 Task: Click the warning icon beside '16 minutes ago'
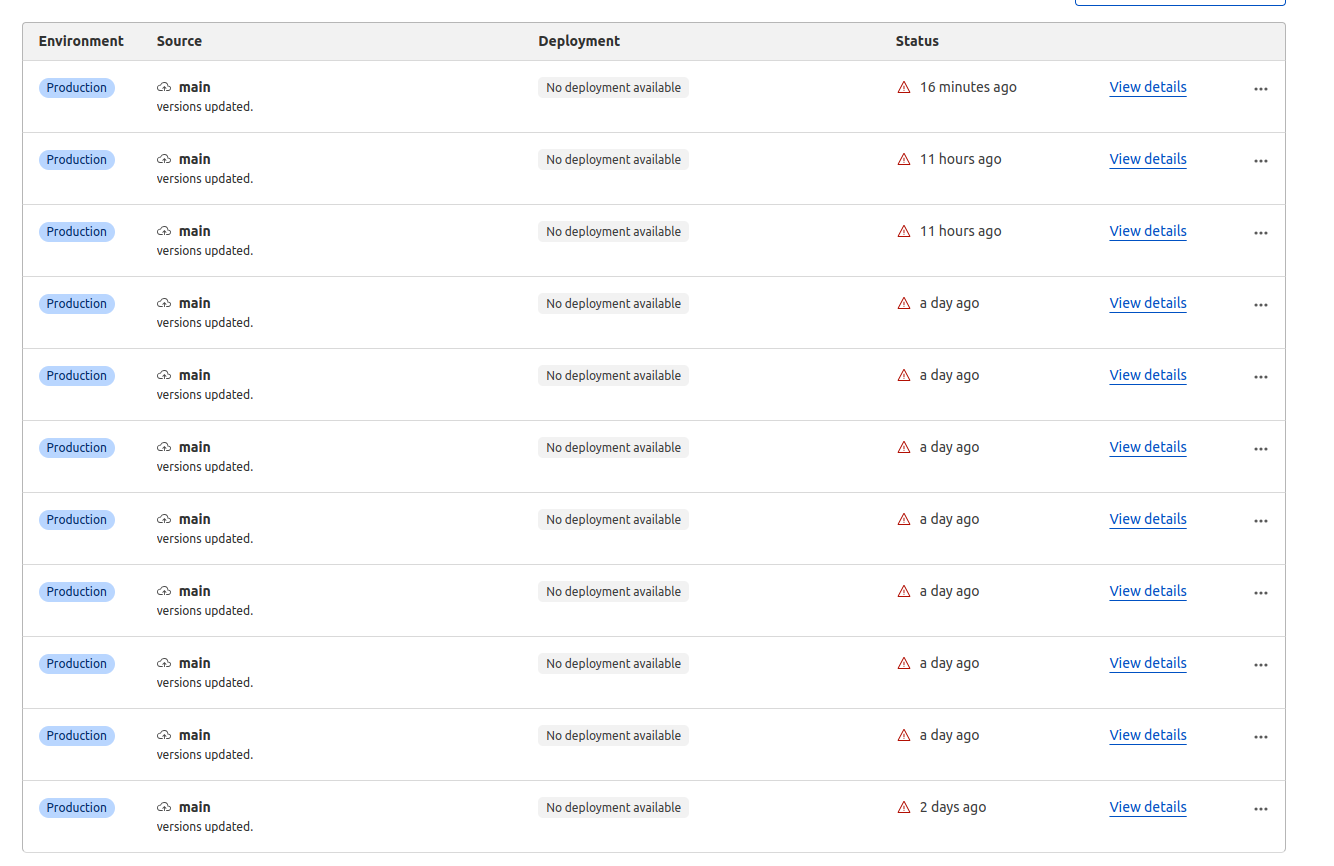[x=904, y=88]
